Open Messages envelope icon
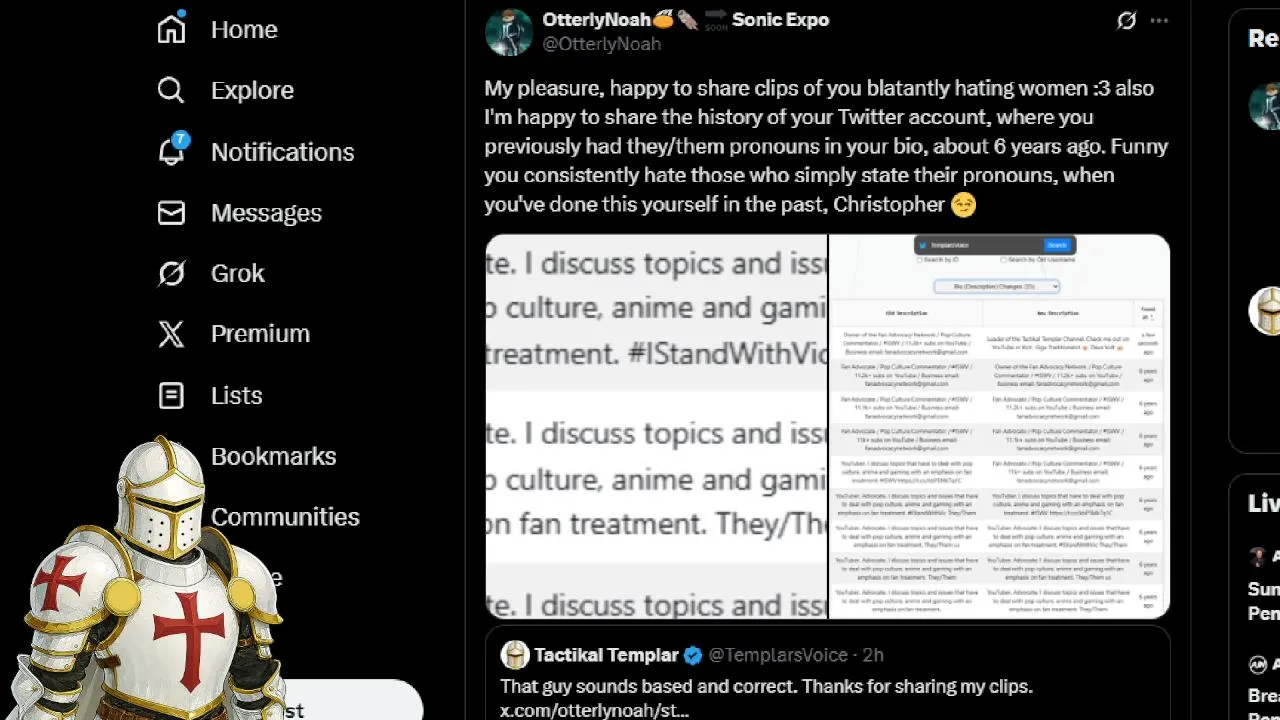1280x720 pixels. click(171, 213)
